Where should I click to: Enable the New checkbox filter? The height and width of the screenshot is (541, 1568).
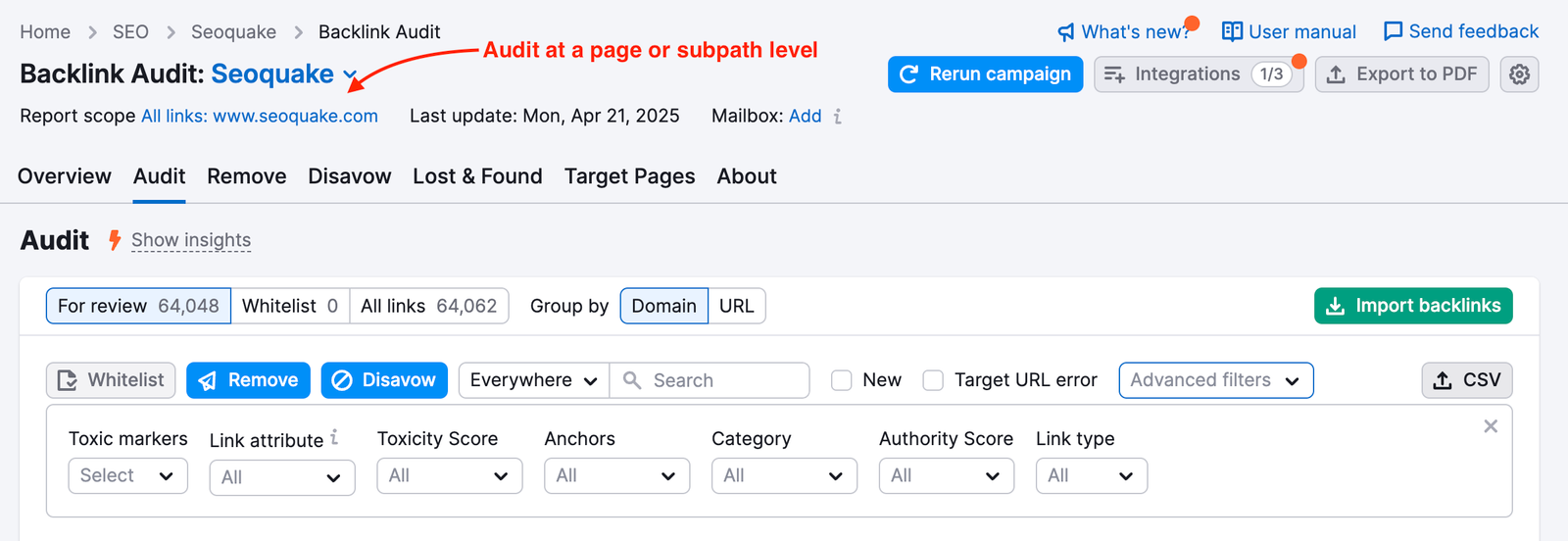(x=842, y=380)
